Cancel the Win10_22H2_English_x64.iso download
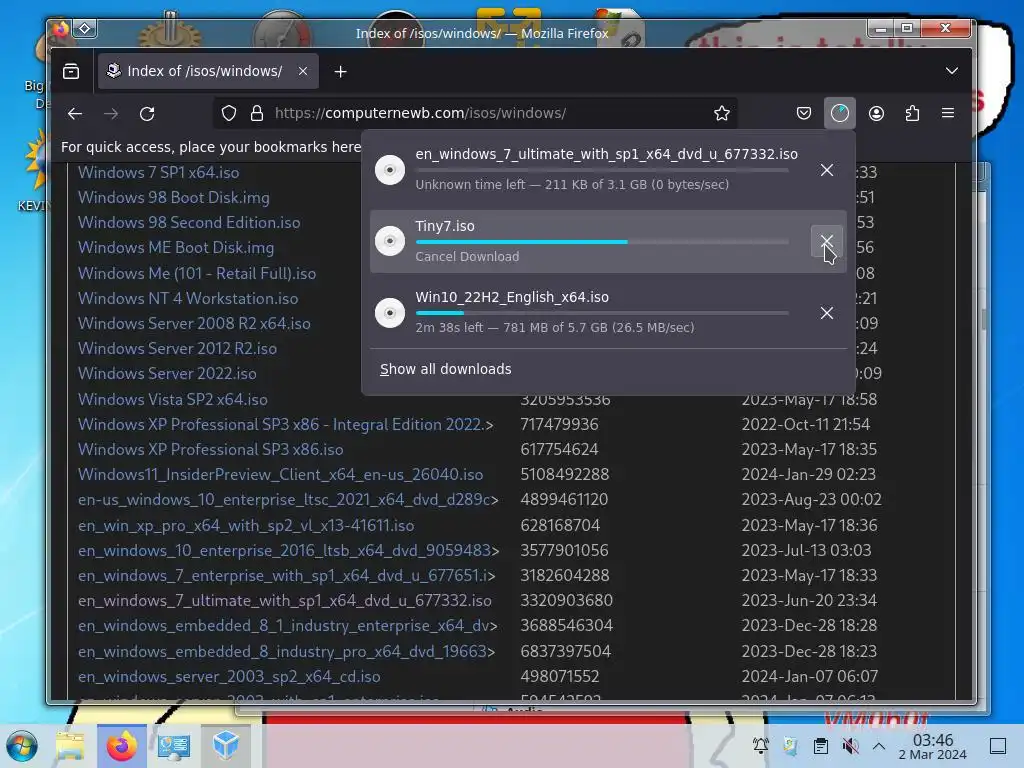1024x768 pixels. click(x=827, y=313)
